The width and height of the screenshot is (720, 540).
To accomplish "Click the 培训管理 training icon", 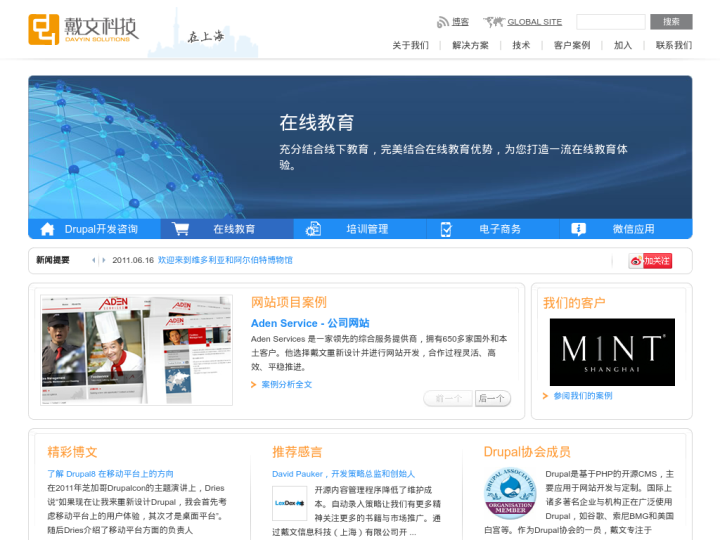I will coord(313,229).
